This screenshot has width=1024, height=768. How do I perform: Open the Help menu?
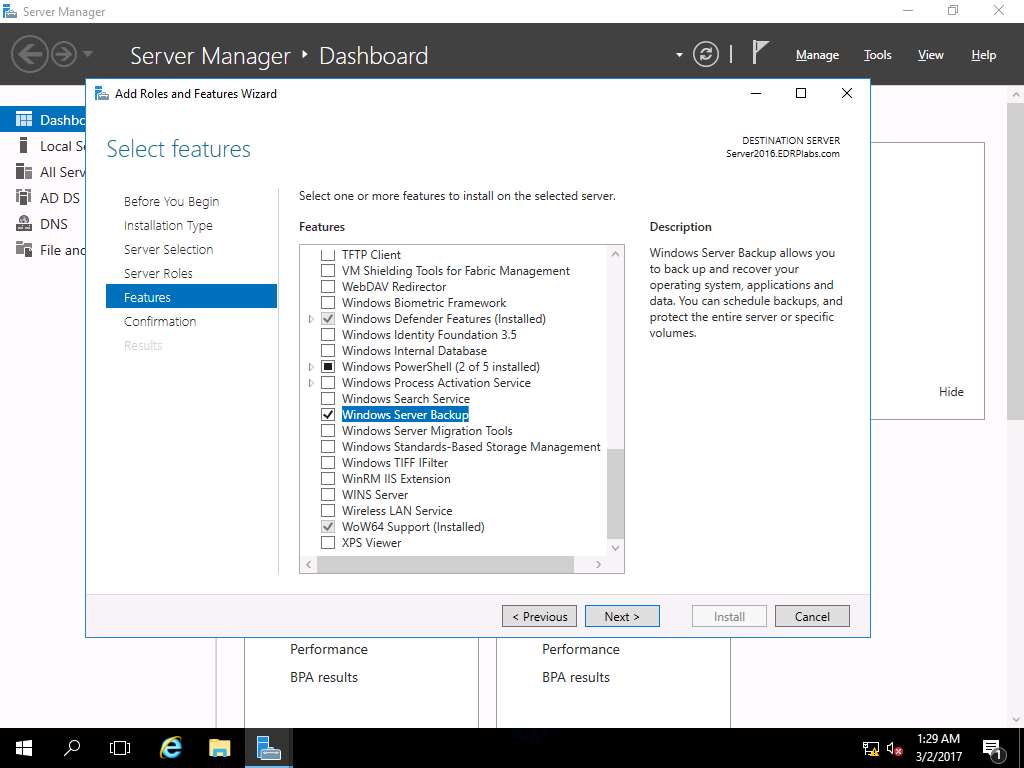[984, 55]
